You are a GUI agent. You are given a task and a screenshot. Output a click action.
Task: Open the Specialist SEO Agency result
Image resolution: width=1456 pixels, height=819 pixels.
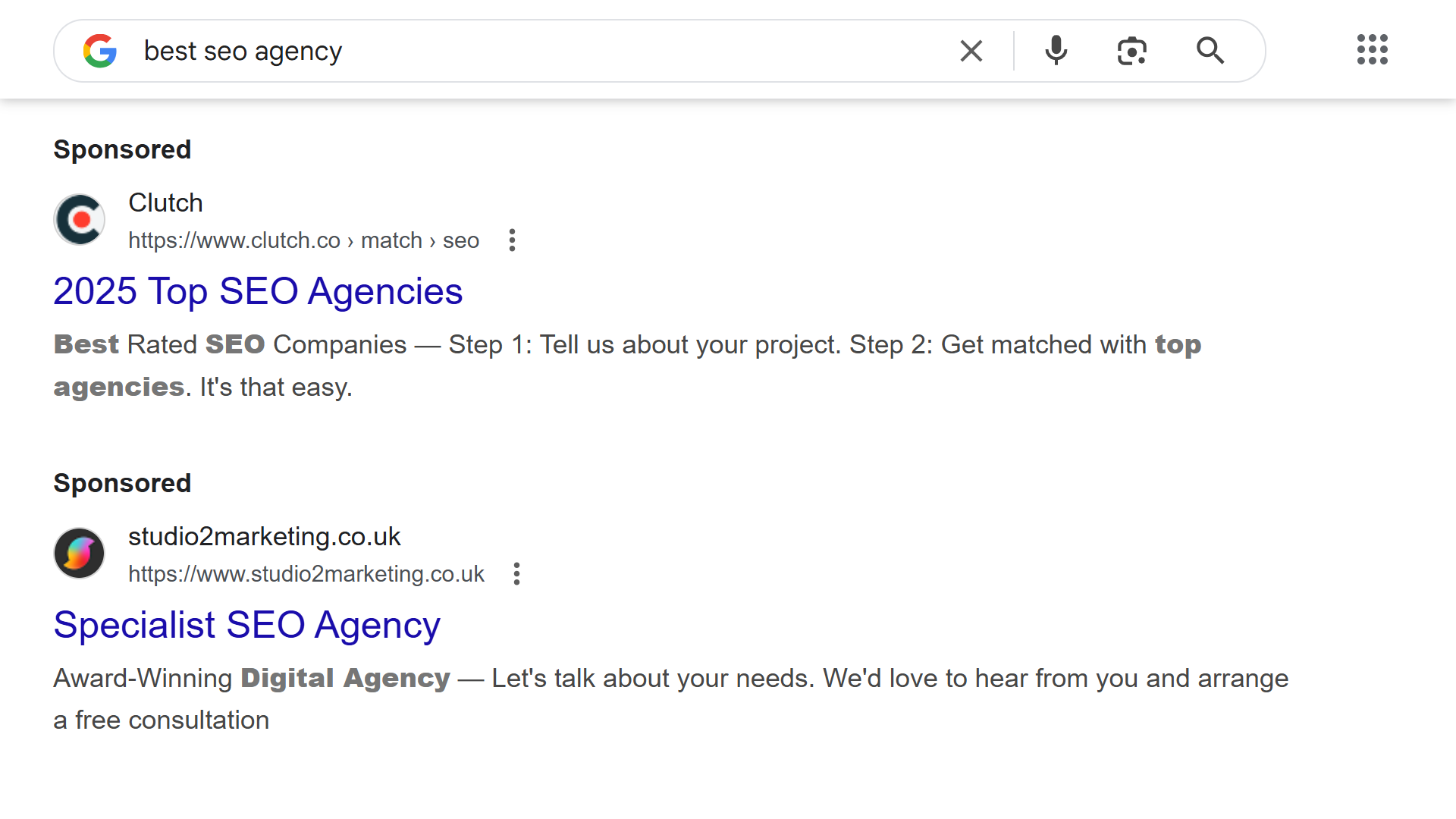[x=246, y=625]
